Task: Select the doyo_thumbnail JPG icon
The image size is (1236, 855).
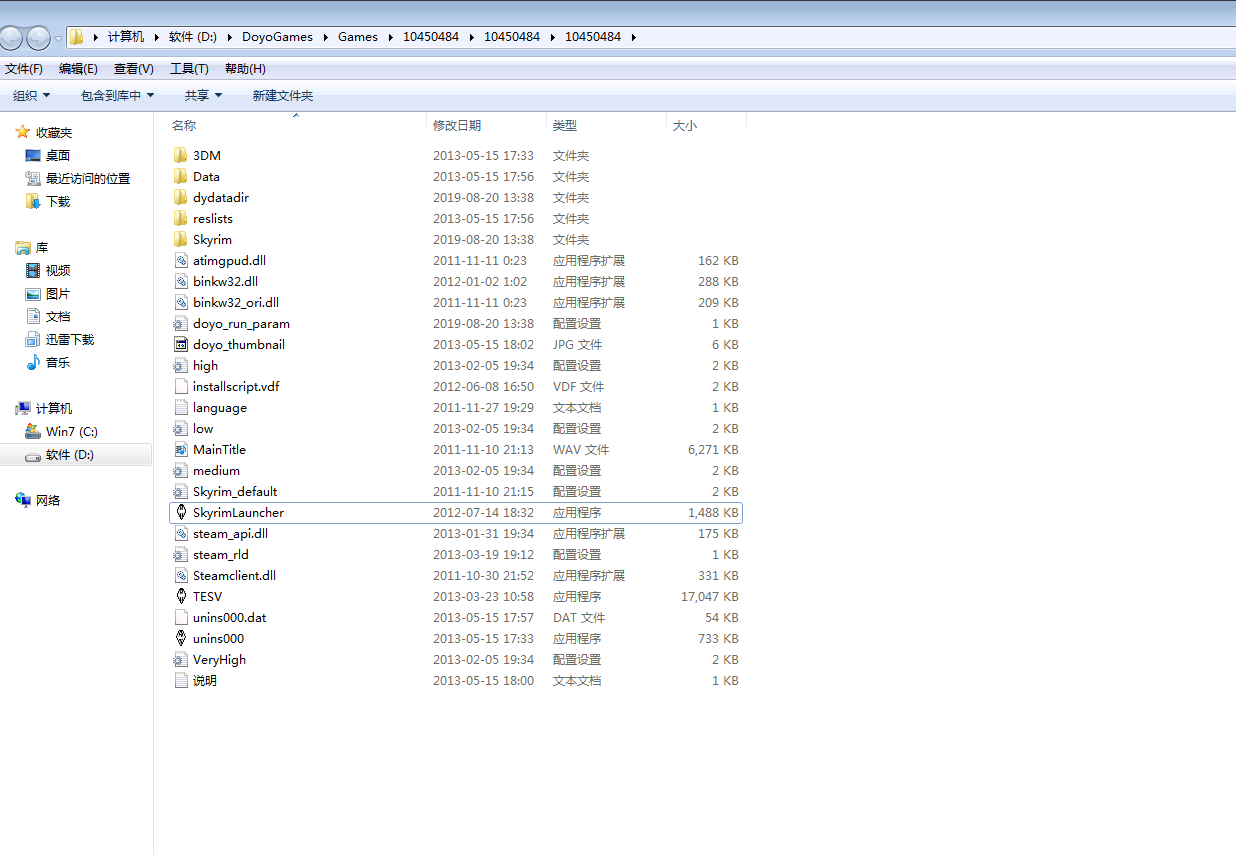Action: pos(180,344)
